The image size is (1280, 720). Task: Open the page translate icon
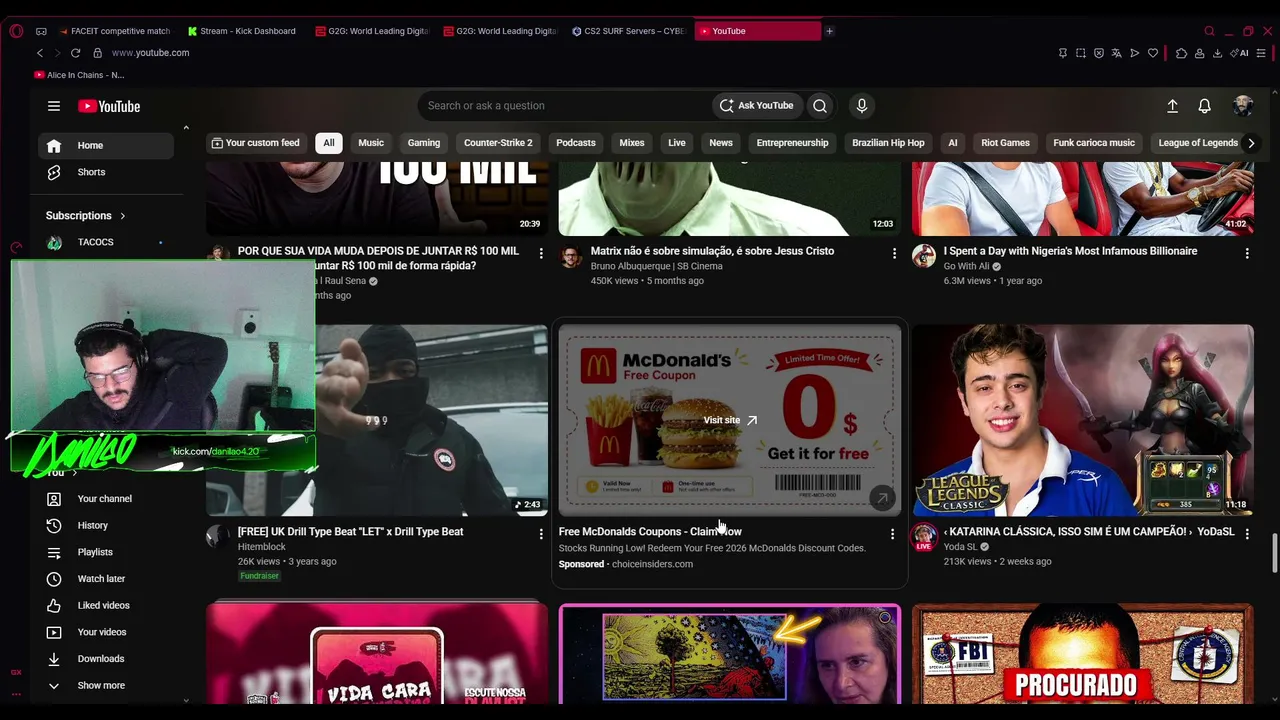(1117, 53)
